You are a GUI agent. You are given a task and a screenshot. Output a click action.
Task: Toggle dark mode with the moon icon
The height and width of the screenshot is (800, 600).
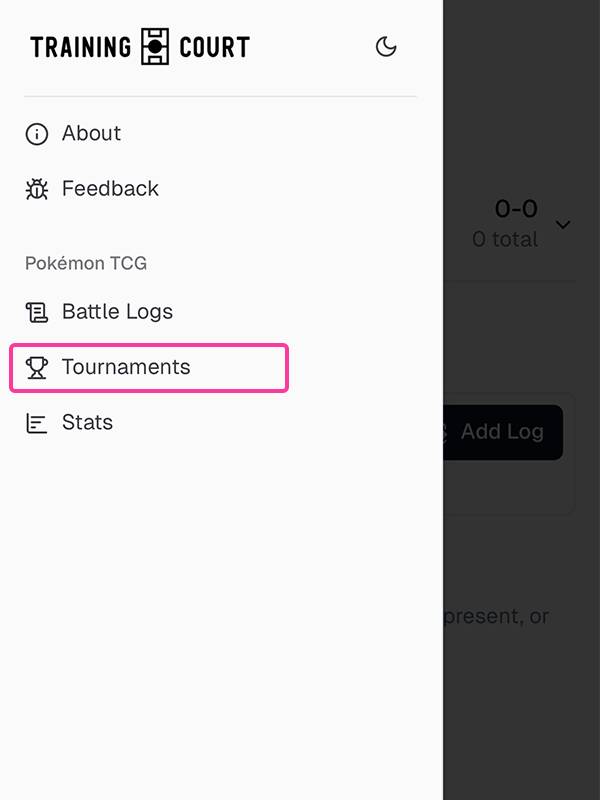386,47
